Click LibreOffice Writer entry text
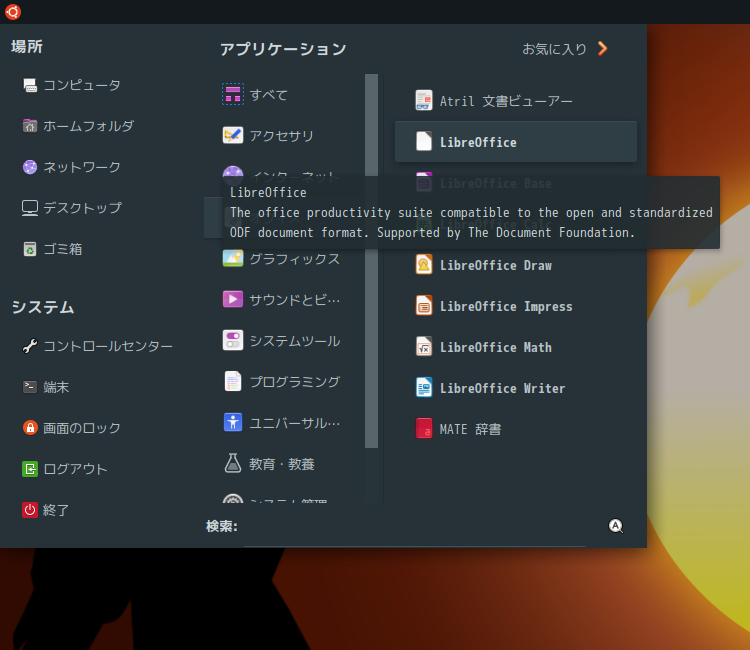 click(502, 388)
